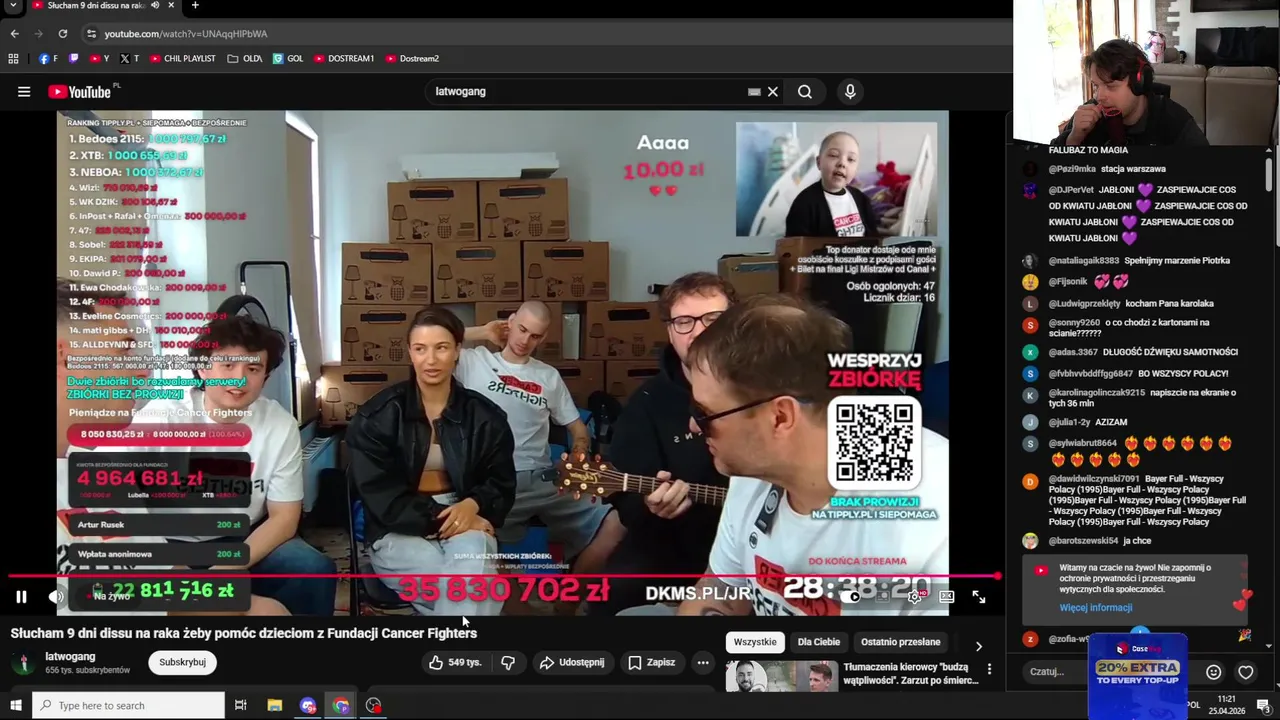Send a heart reaction in chat
1280x720 pixels.
[x=1246, y=672]
